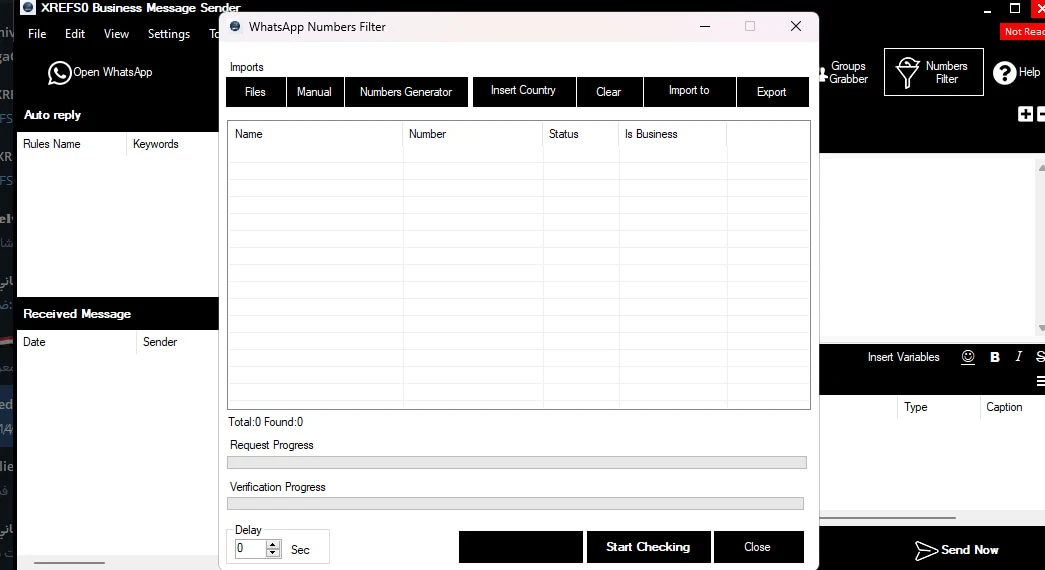Click the blank black button beside Start Checking
Image resolution: width=1045 pixels, height=570 pixels.
click(x=521, y=547)
